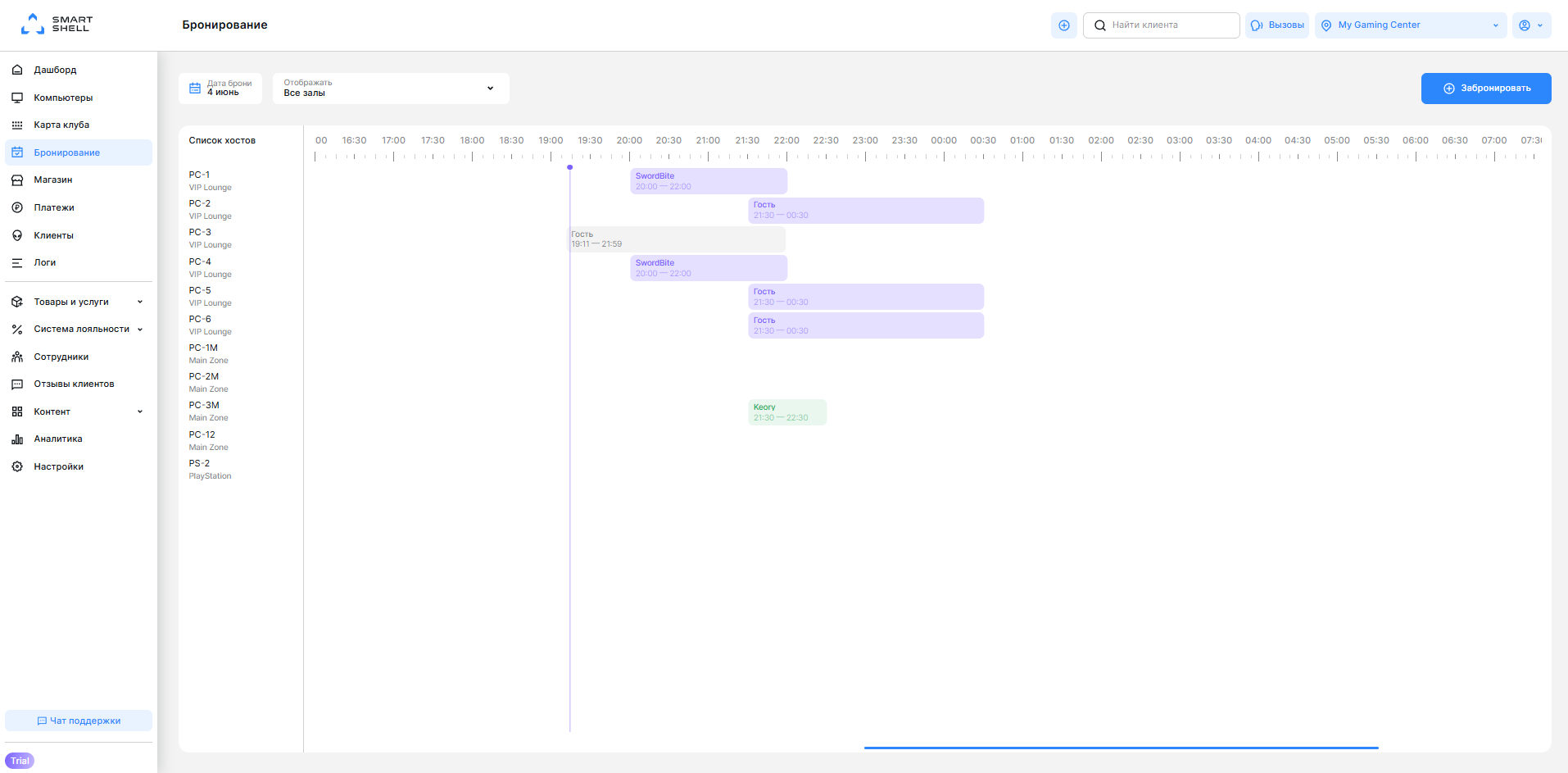Open the Отображать Все залы dropdown
Image resolution: width=1568 pixels, height=773 pixels.
click(x=391, y=89)
